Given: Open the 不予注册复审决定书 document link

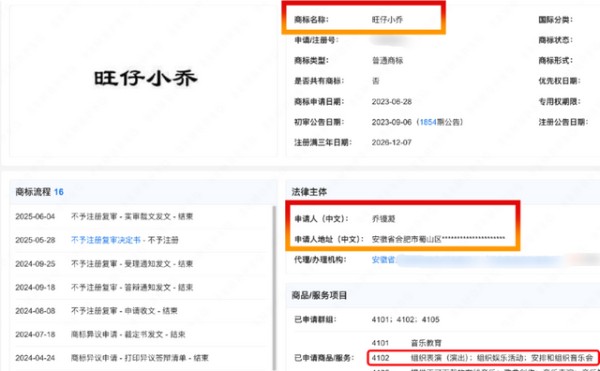Looking at the screenshot, I should 106,240.
